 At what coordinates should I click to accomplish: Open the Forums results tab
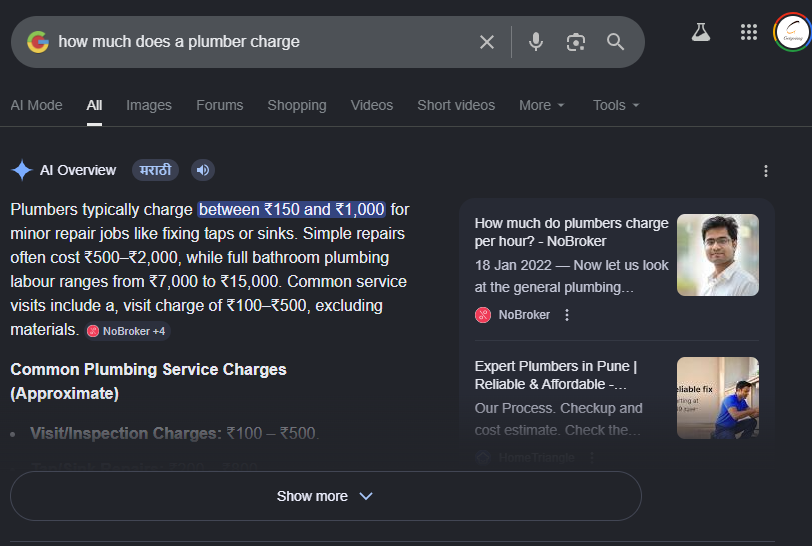pyautogui.click(x=220, y=105)
